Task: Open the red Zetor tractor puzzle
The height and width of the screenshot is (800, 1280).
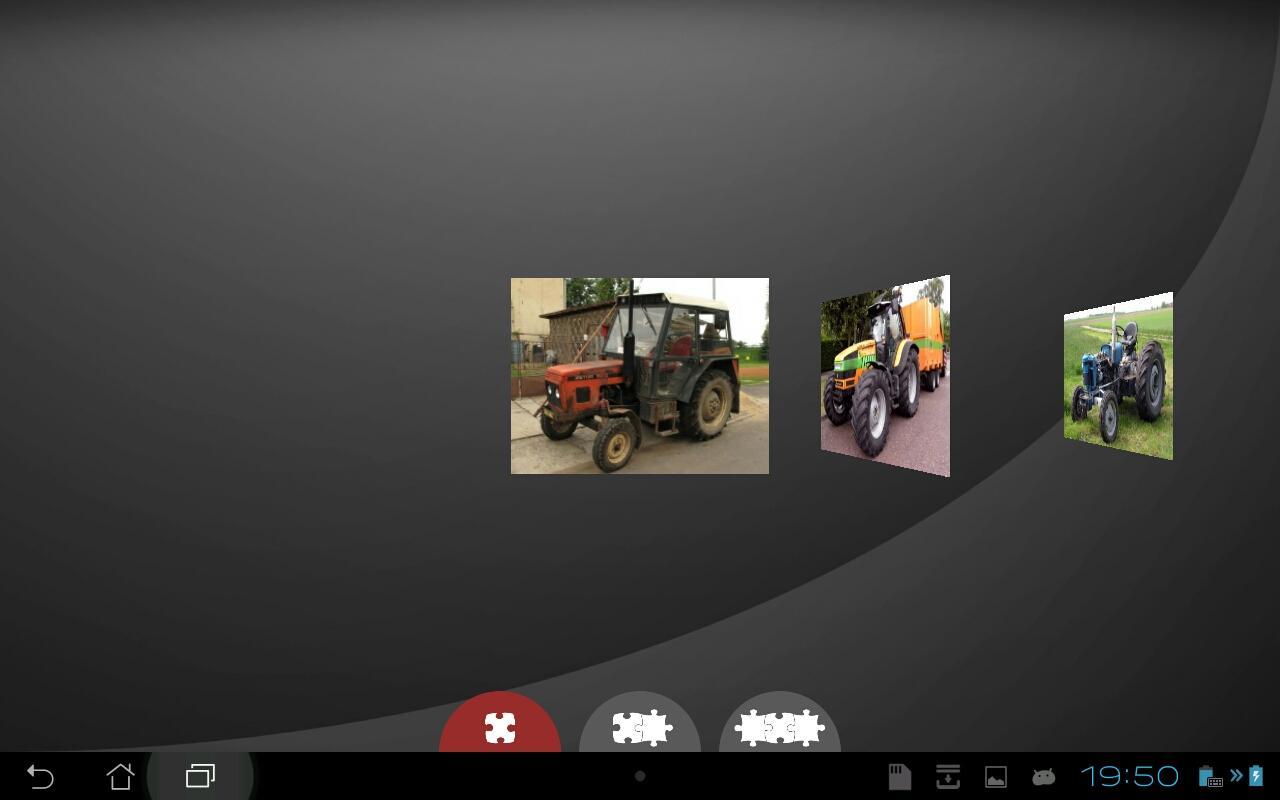Action: 640,375
